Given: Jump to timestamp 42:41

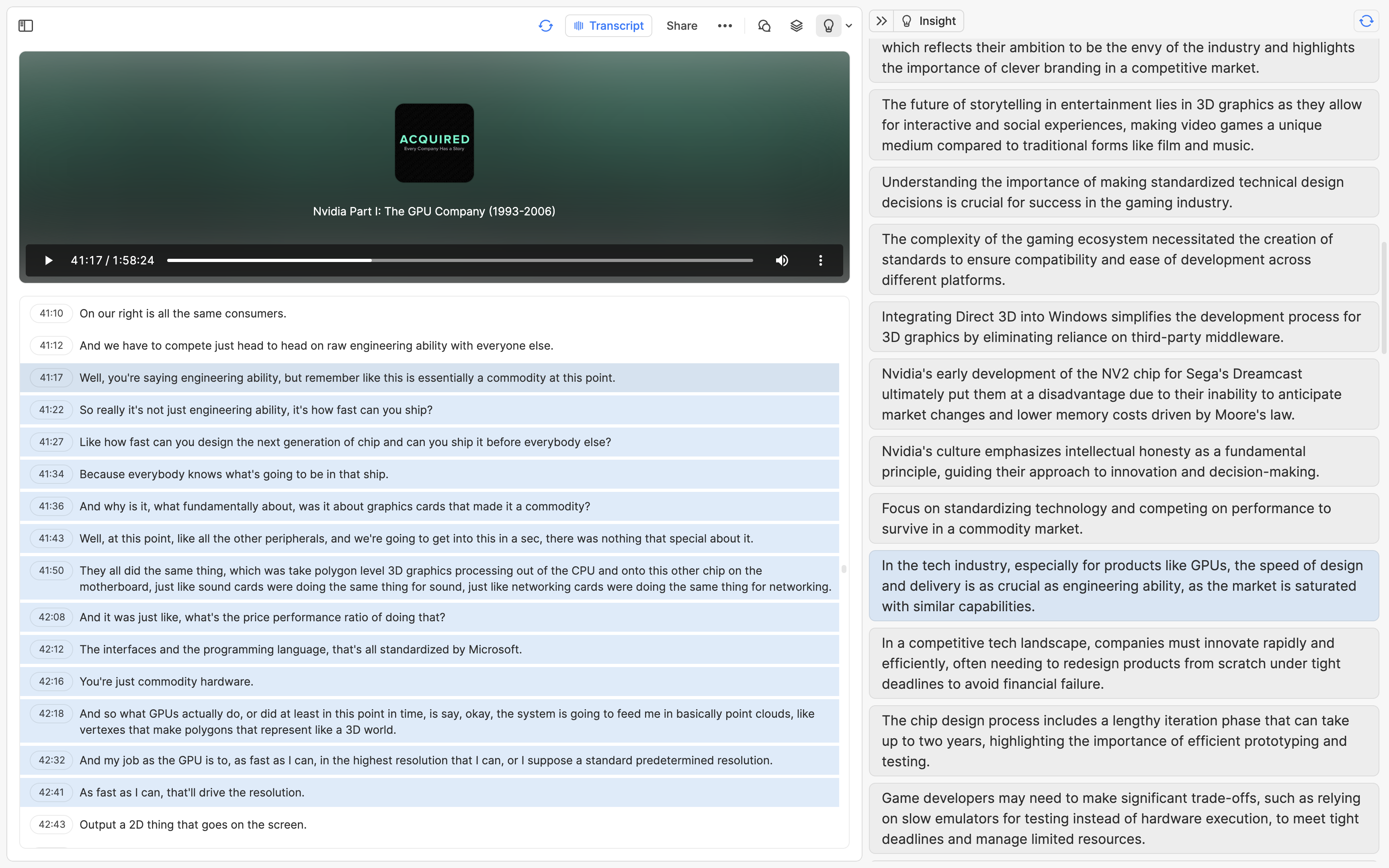Looking at the screenshot, I should pyautogui.click(x=51, y=792).
